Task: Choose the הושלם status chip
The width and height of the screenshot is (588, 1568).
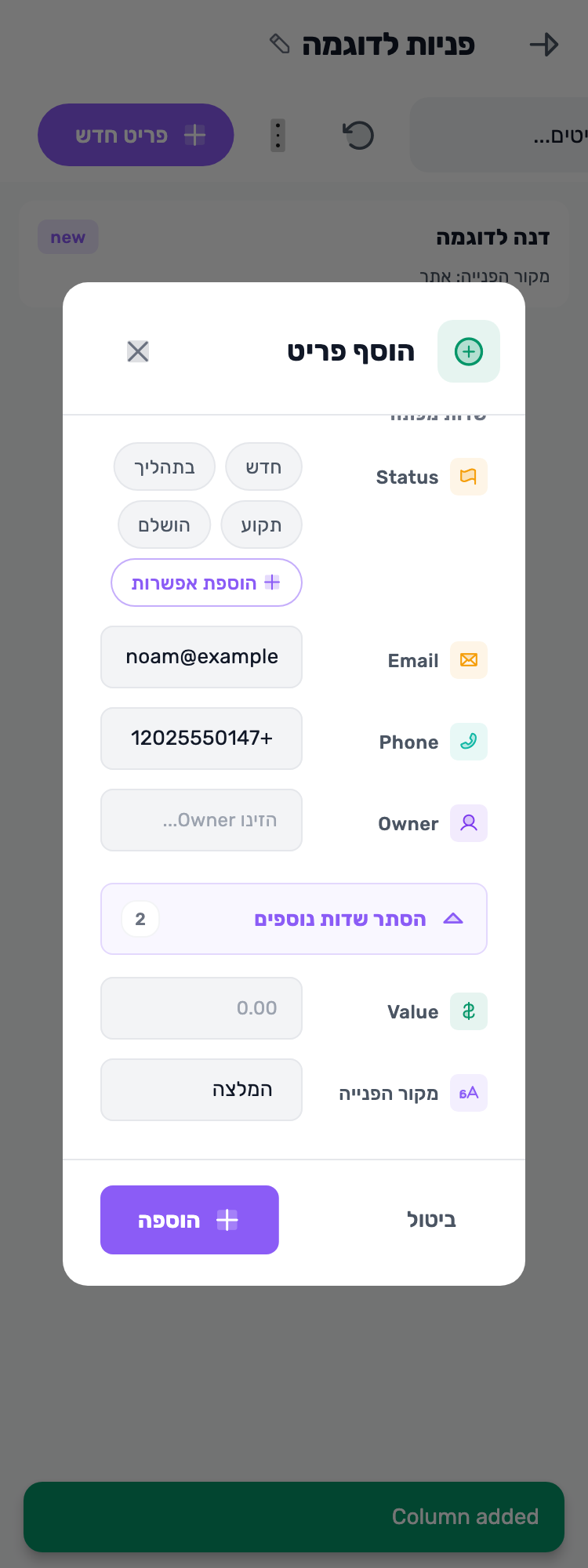Action: coord(165,524)
